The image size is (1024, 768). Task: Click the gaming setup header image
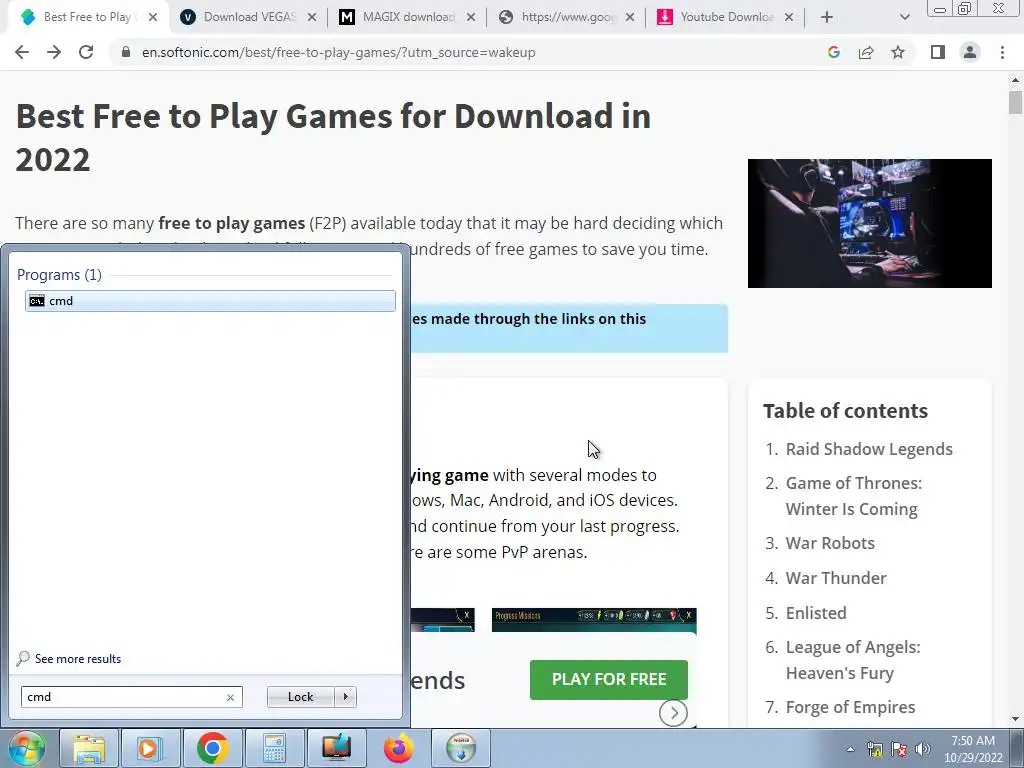(870, 223)
